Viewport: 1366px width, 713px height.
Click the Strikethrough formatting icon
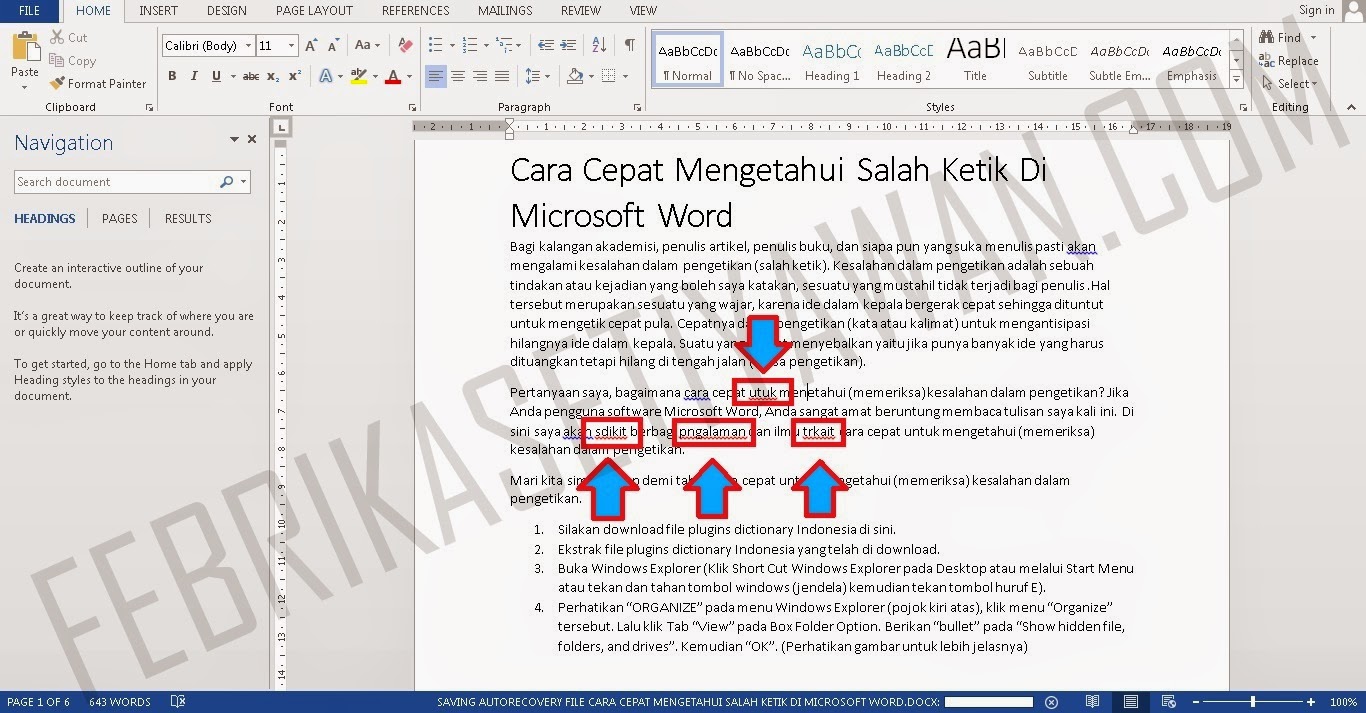(x=252, y=76)
